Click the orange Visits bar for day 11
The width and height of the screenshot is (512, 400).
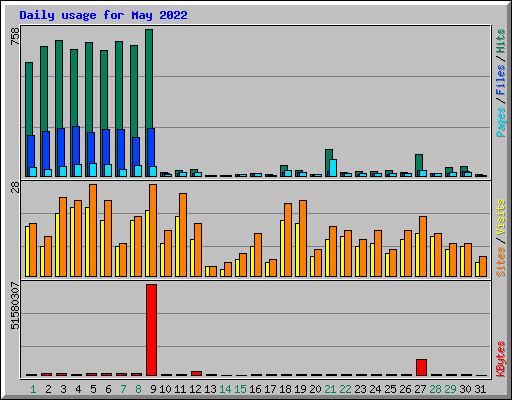[183, 235]
